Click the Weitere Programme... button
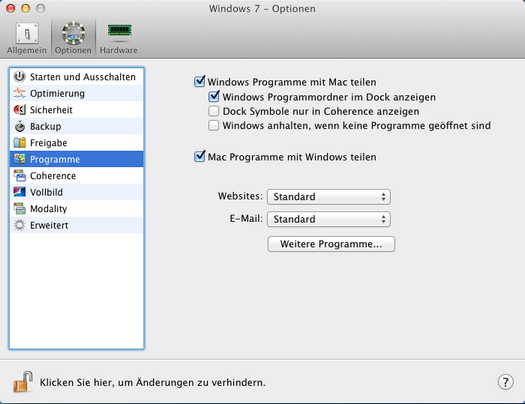The height and width of the screenshot is (404, 525). 331,244
